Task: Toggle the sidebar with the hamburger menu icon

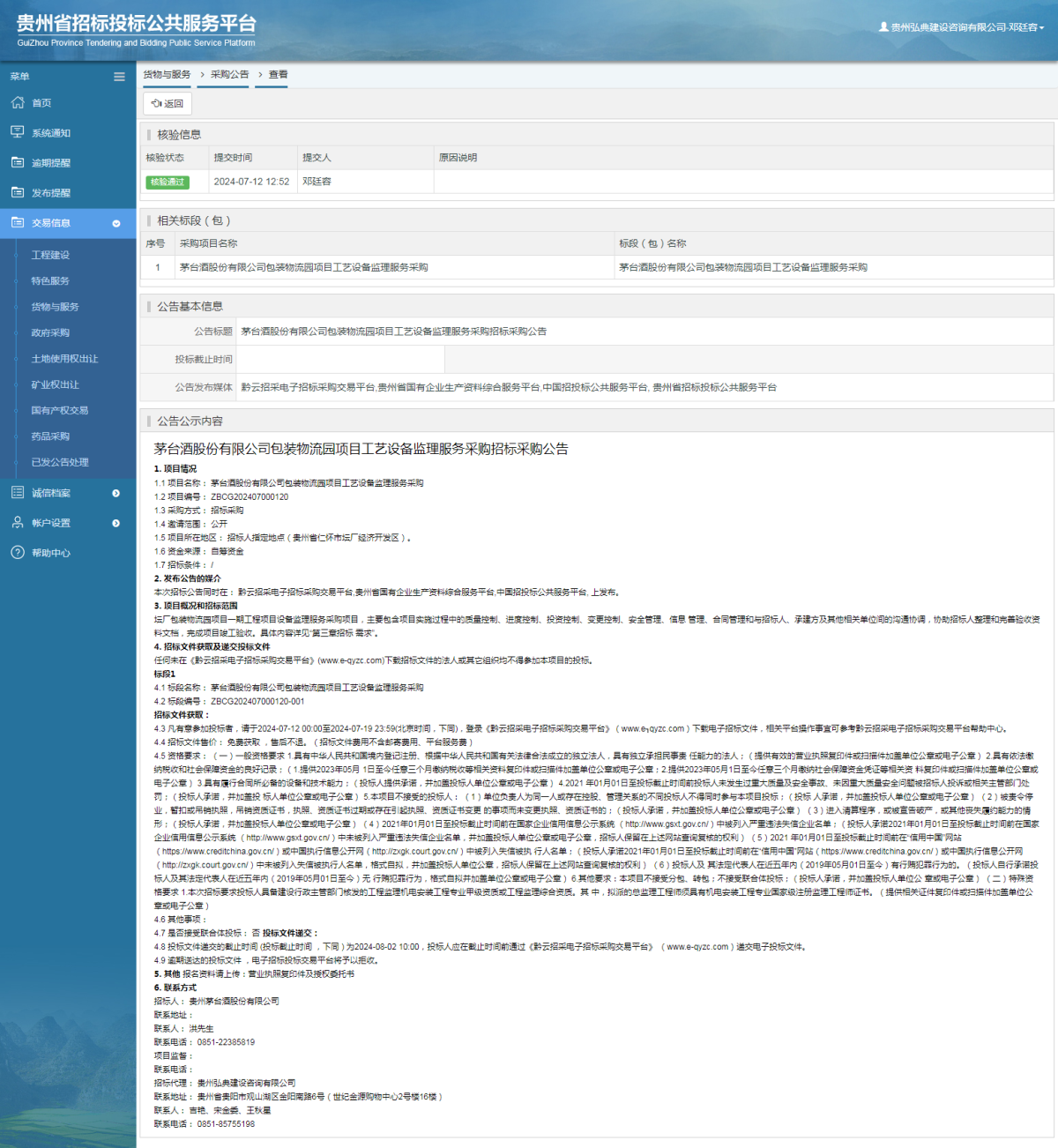Action: pyautogui.click(x=119, y=77)
